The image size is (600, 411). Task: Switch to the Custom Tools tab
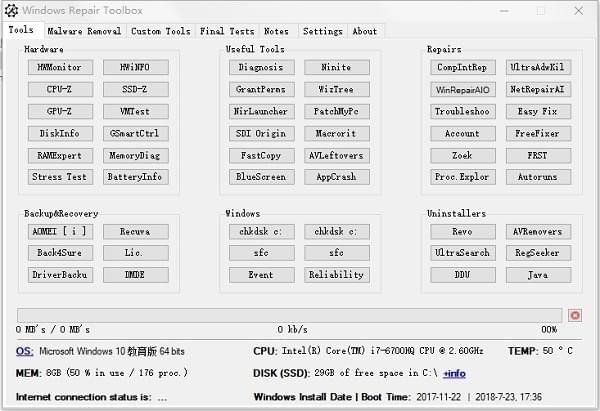(160, 31)
